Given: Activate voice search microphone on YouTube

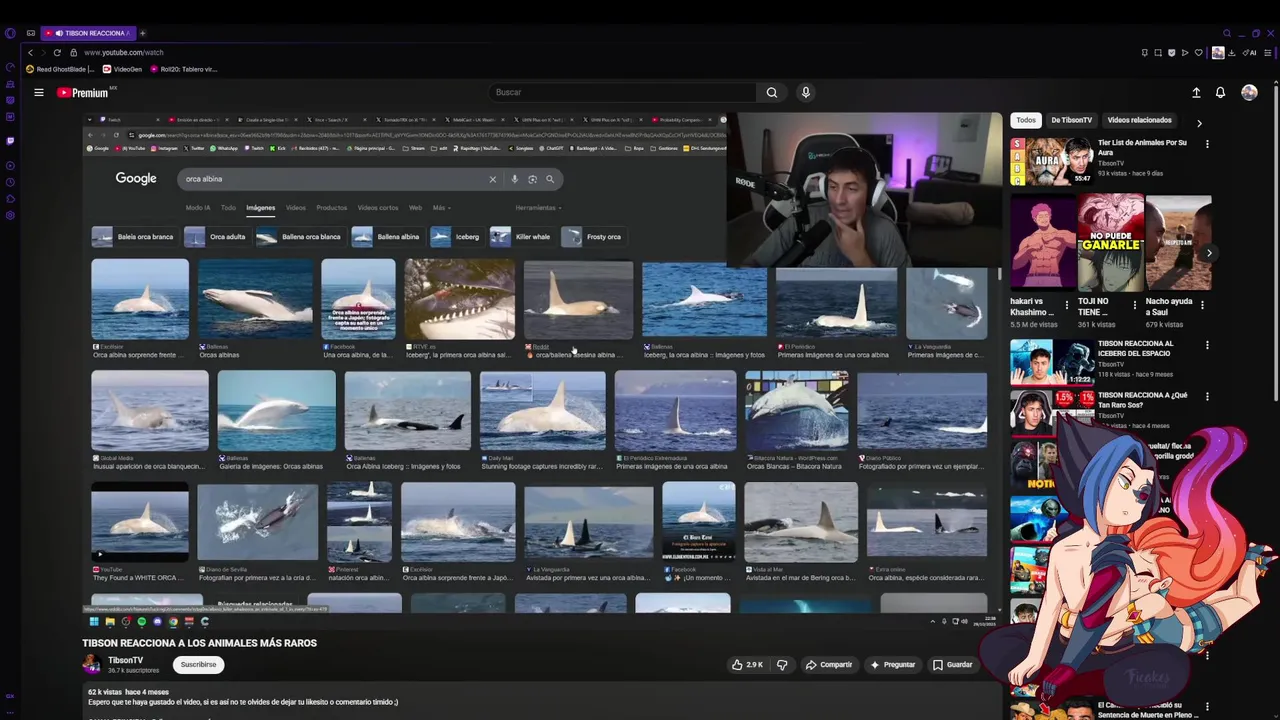Looking at the screenshot, I should pyautogui.click(x=805, y=92).
